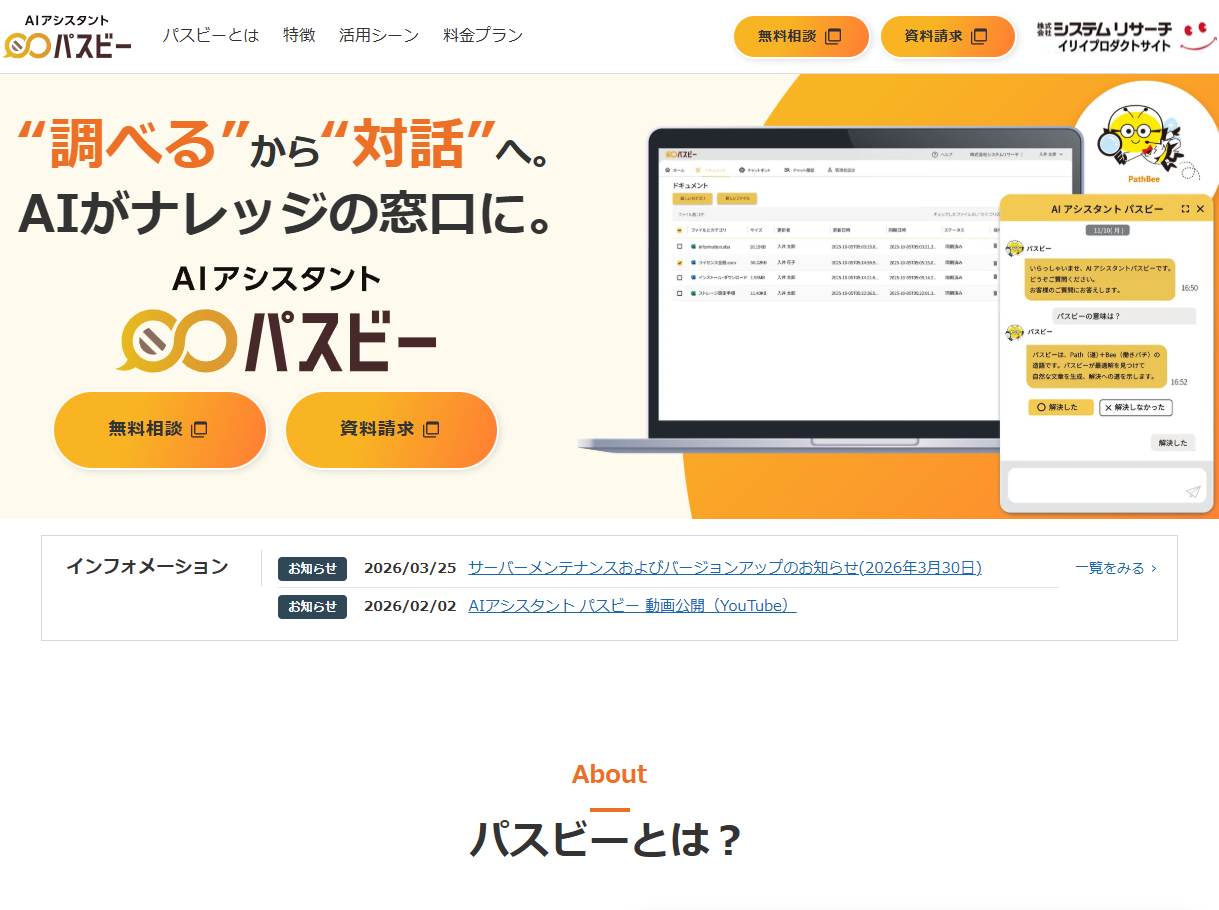Click the パスビーとは？ section heading
1219x910 pixels.
coord(608,840)
